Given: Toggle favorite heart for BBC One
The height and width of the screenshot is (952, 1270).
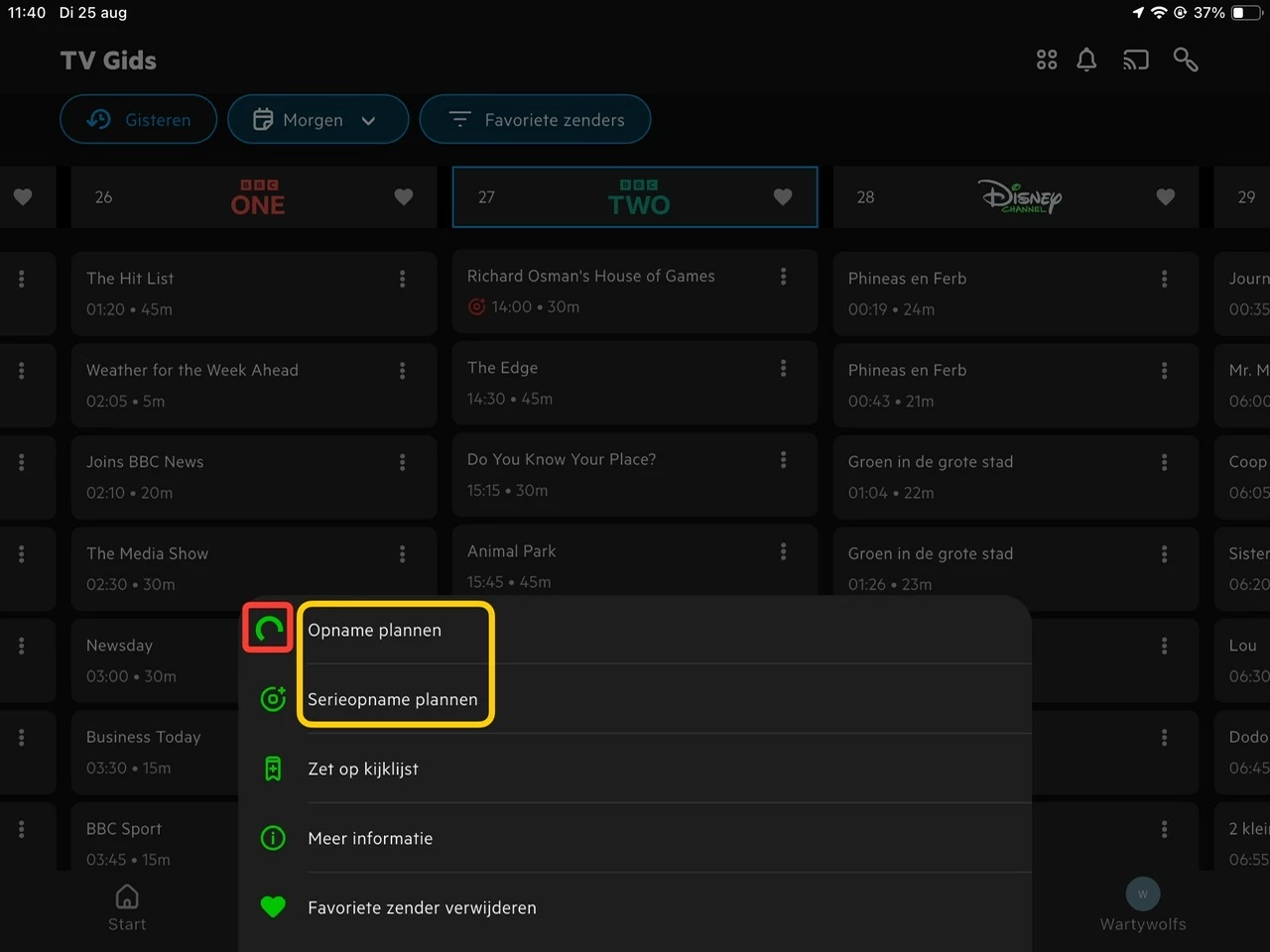Looking at the screenshot, I should coord(404,197).
